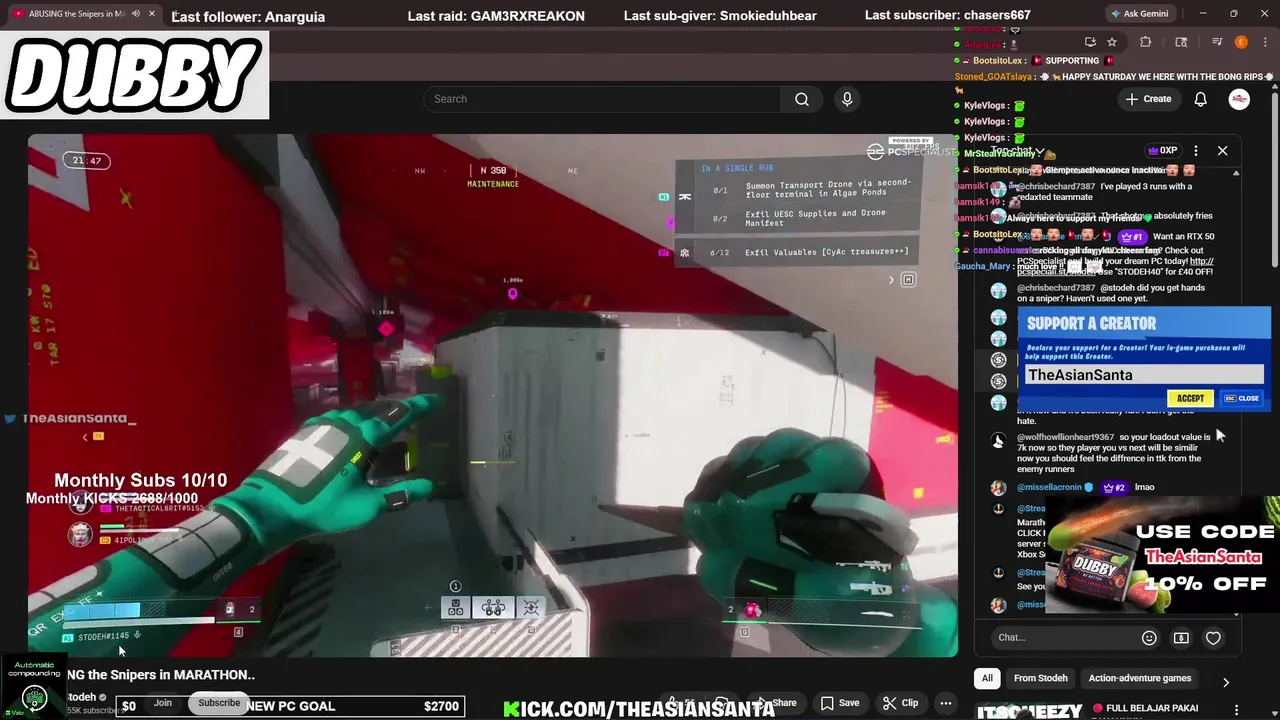Open the browser media controls icon
This screenshot has width=1280, height=720.
click(x=1217, y=42)
